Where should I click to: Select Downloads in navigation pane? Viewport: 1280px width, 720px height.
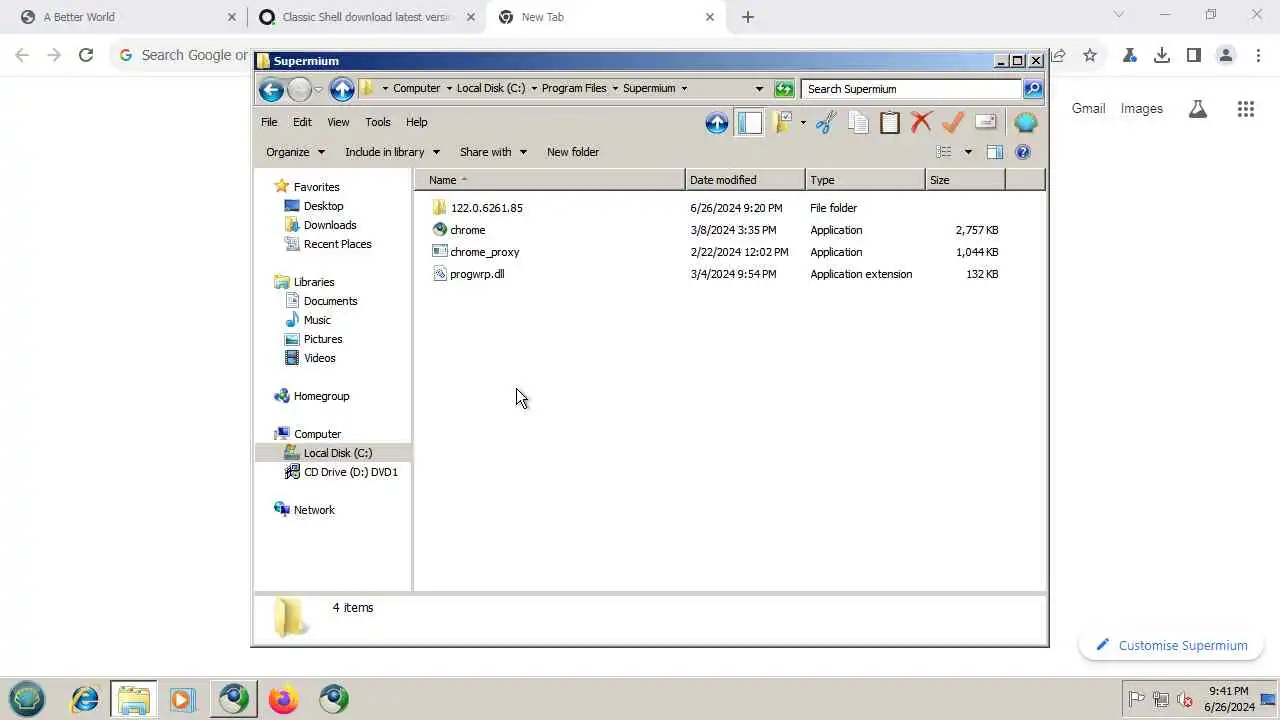click(x=320, y=225)
